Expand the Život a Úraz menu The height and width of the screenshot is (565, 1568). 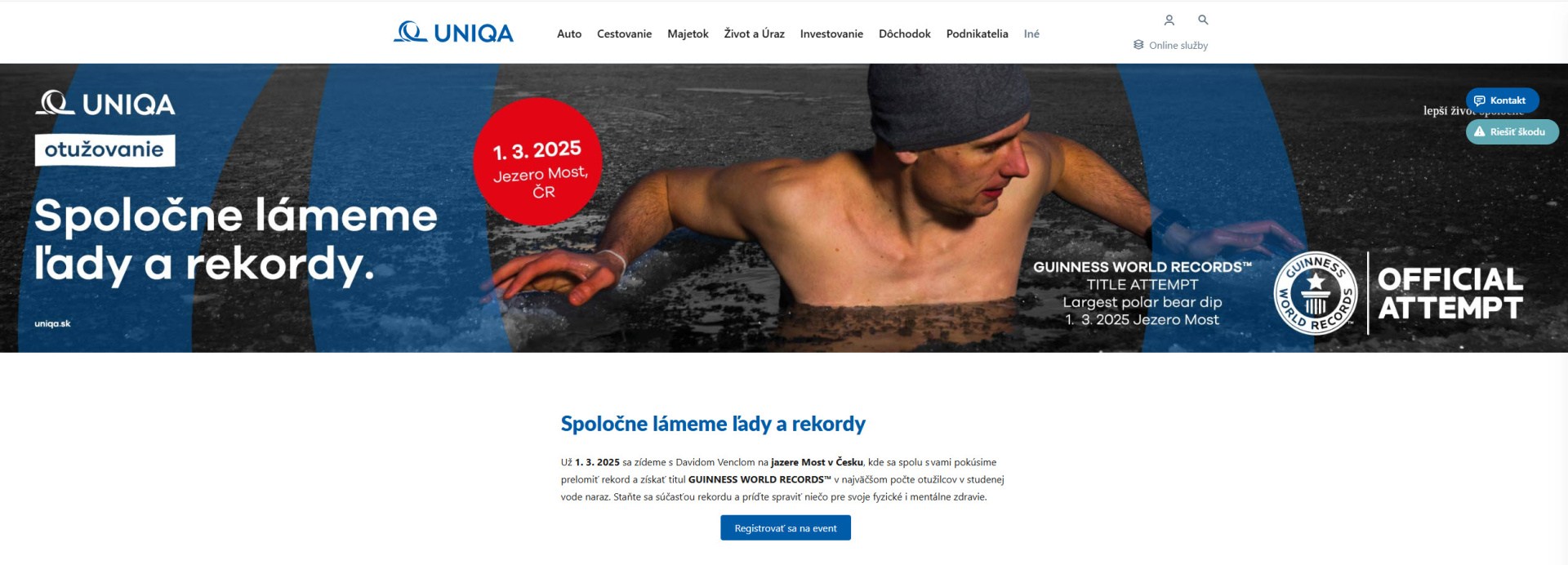(754, 33)
